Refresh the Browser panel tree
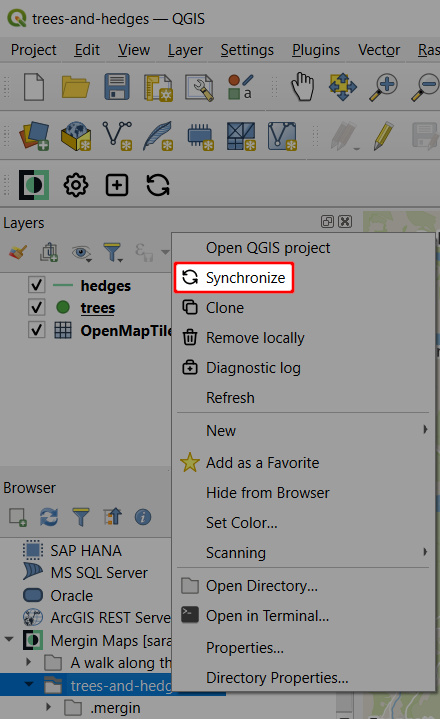The image size is (440, 719). pos(49,517)
